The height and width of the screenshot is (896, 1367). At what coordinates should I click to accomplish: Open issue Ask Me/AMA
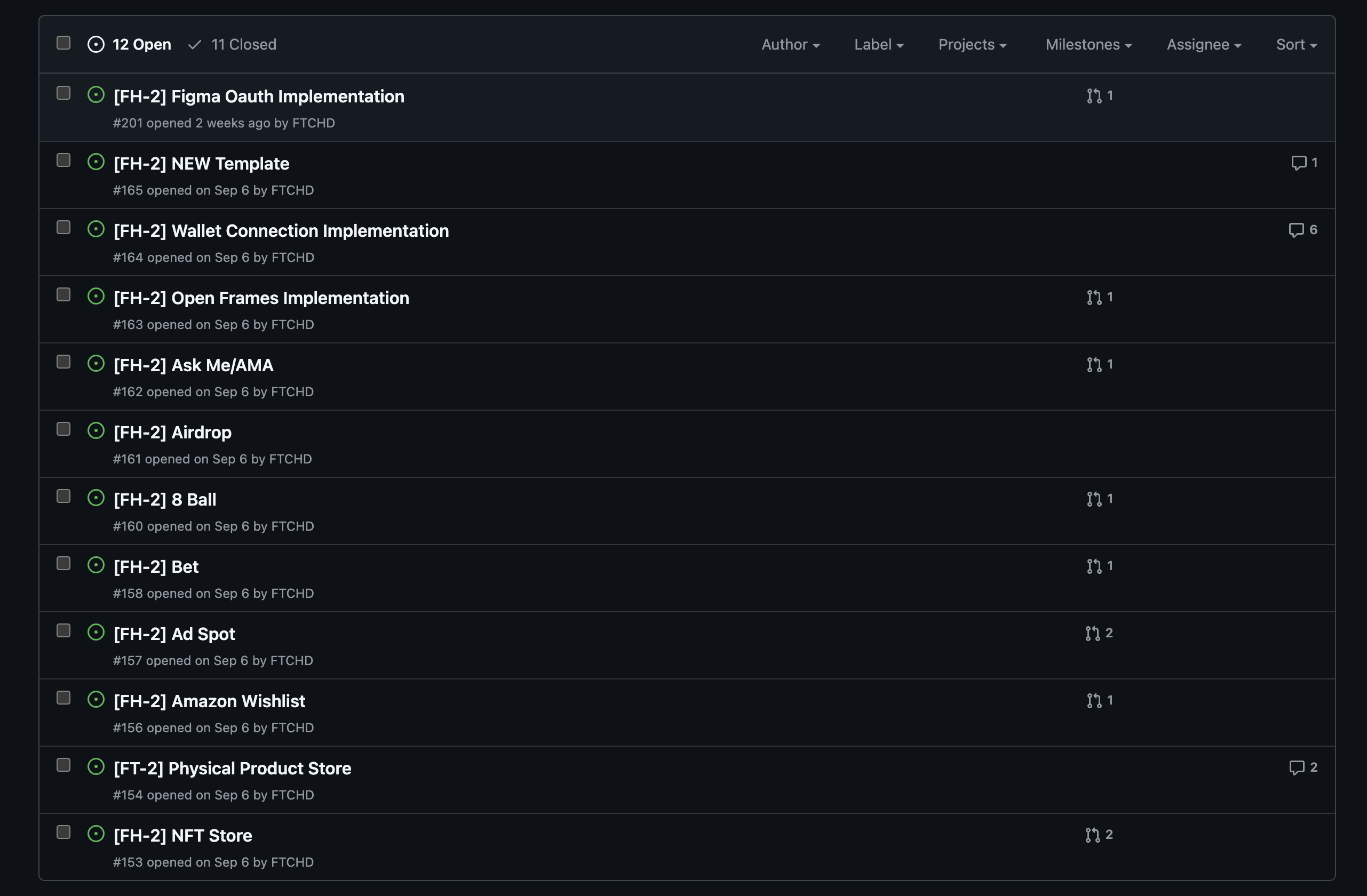(x=194, y=364)
